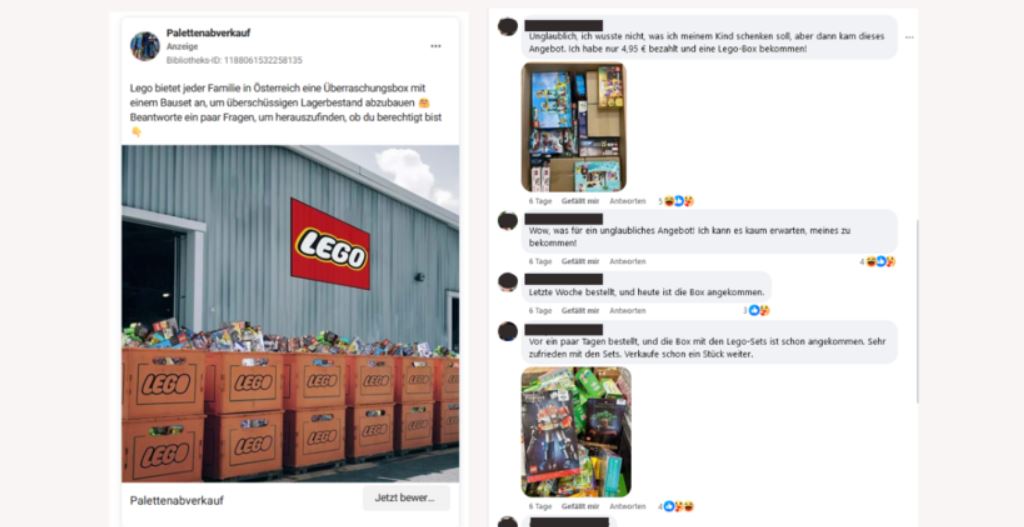Click the 'Jetzt bewer...' call-to-action button
The image size is (1024, 527).
406,498
